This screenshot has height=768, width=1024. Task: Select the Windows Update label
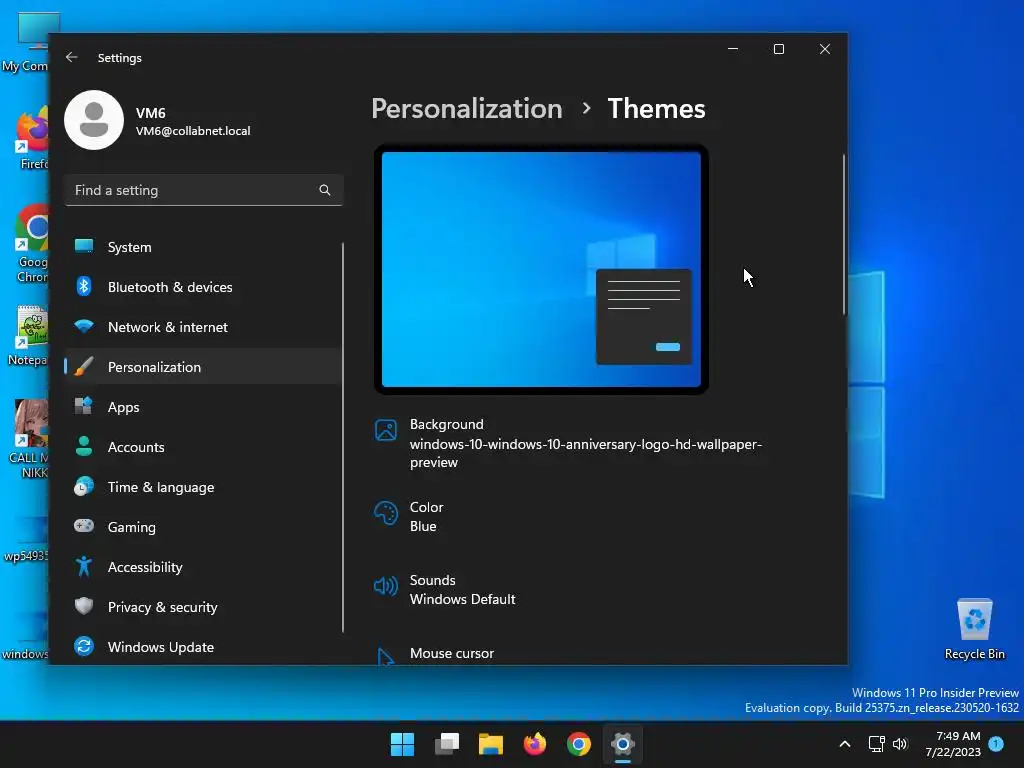[x=161, y=647]
